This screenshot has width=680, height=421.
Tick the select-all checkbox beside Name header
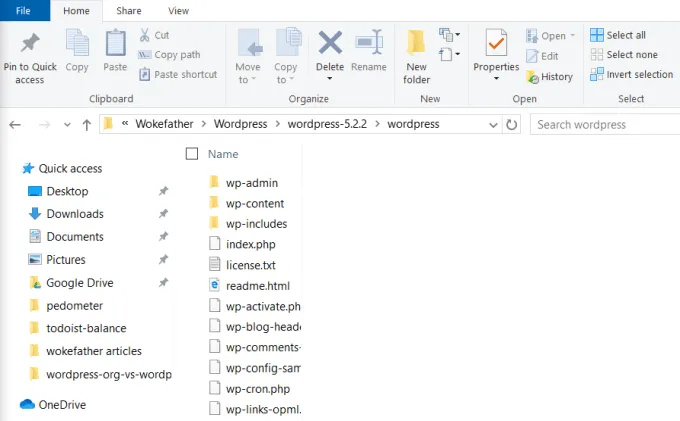[192, 154]
